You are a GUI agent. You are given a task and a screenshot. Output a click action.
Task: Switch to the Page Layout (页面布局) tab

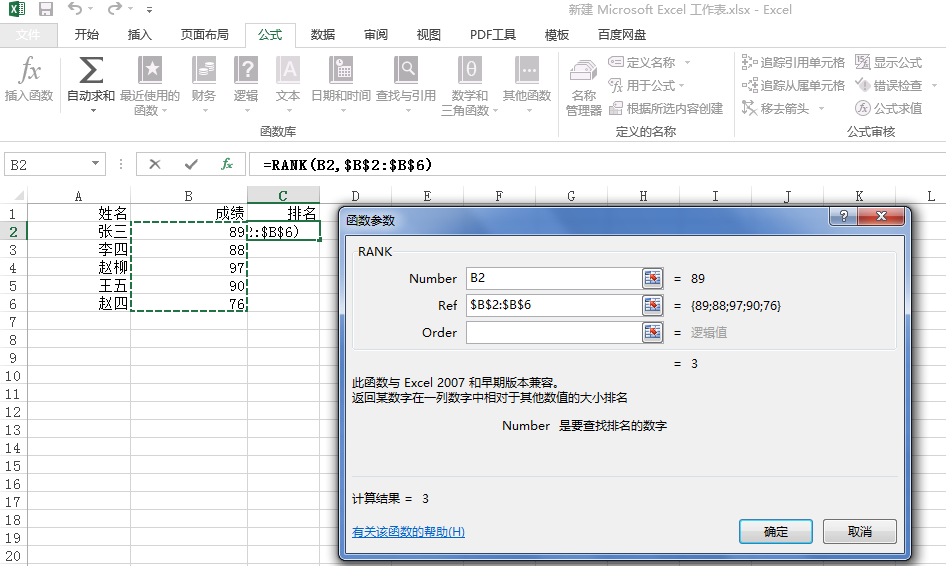coord(205,35)
